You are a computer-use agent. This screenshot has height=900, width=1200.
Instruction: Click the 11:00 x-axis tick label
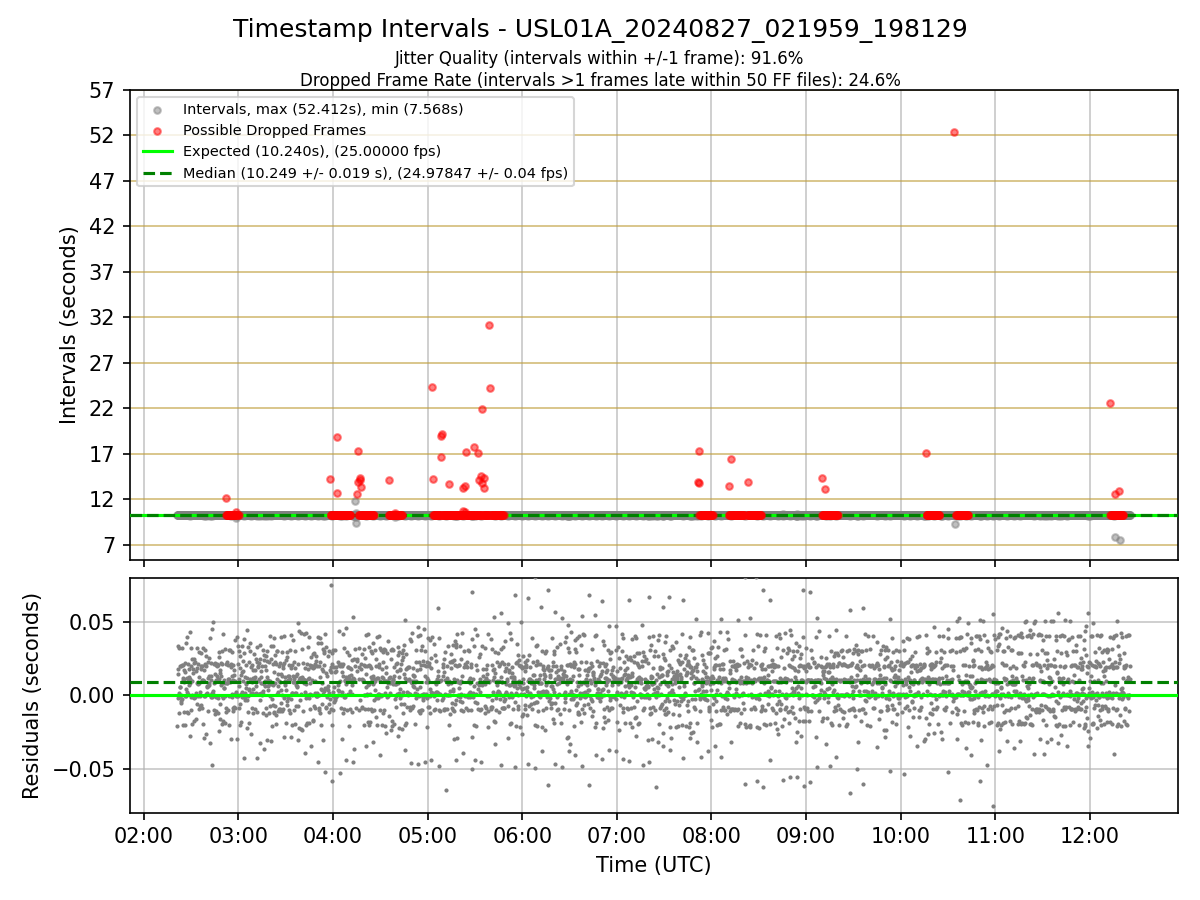(x=995, y=836)
